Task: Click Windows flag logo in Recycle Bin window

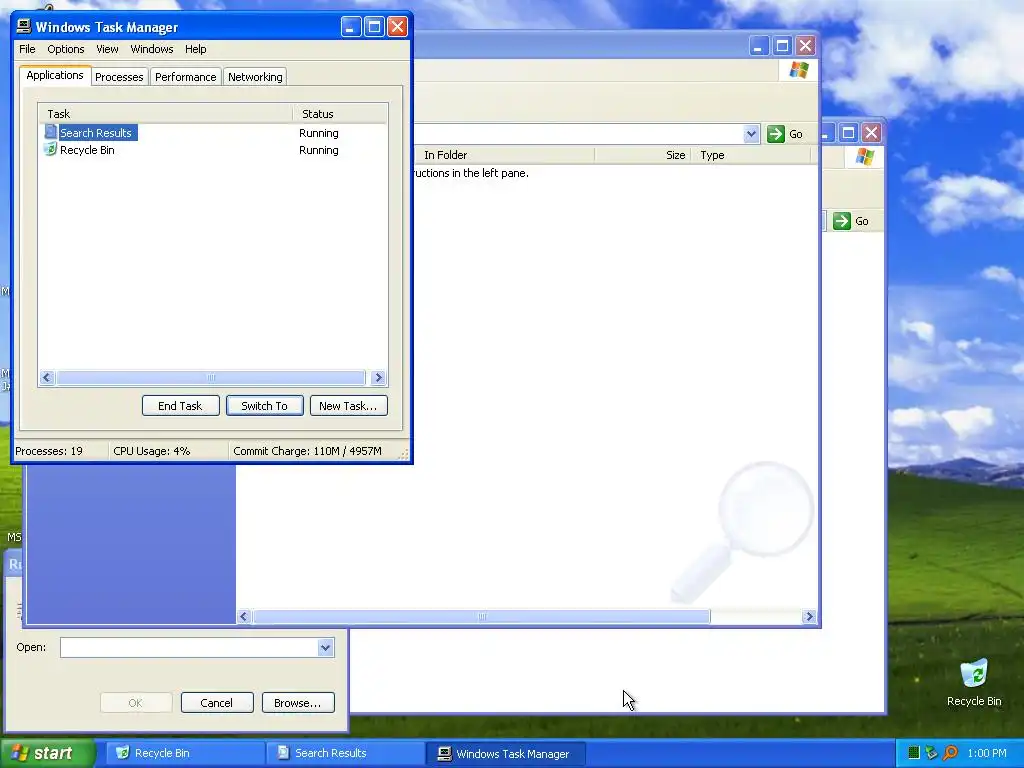Action: click(865, 157)
